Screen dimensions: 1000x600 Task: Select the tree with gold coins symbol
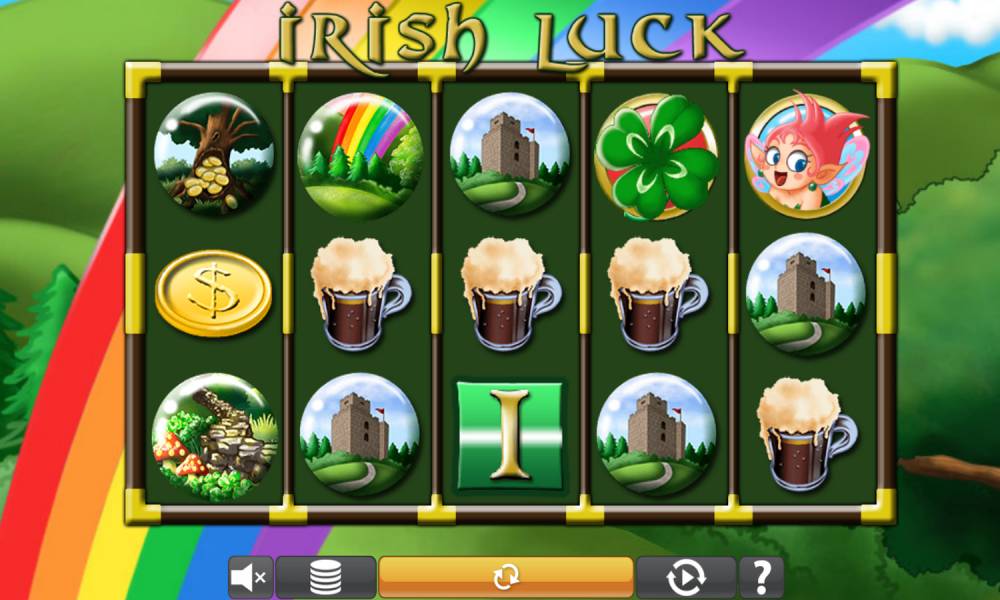[x=214, y=153]
